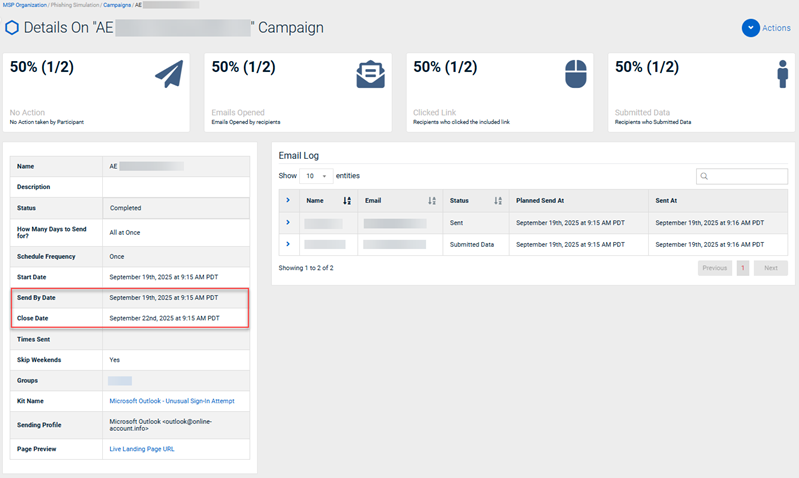The image size is (799, 478).
Task: Click the Next pagination button
Action: coord(770,268)
